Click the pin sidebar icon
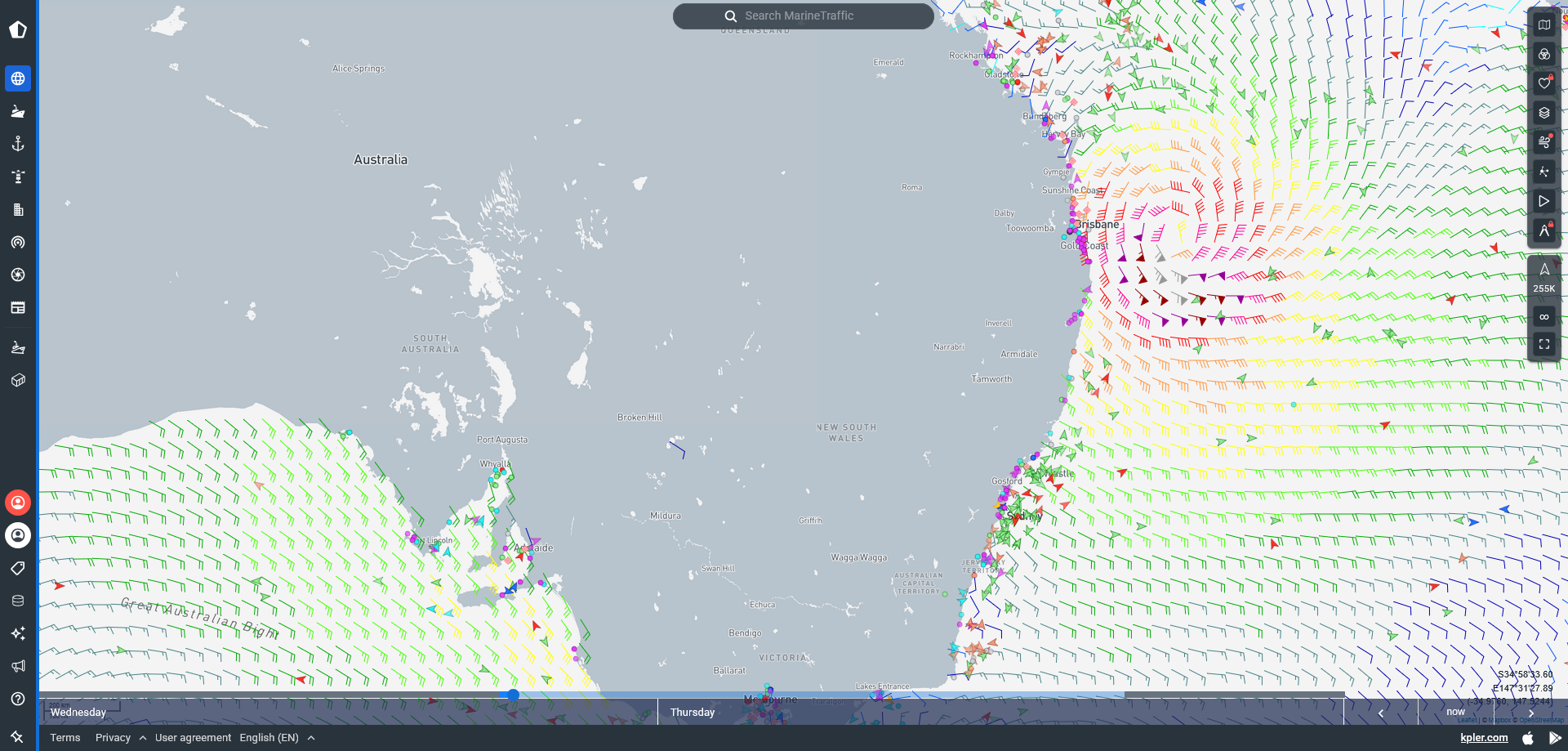1568x751 pixels. tap(17, 737)
